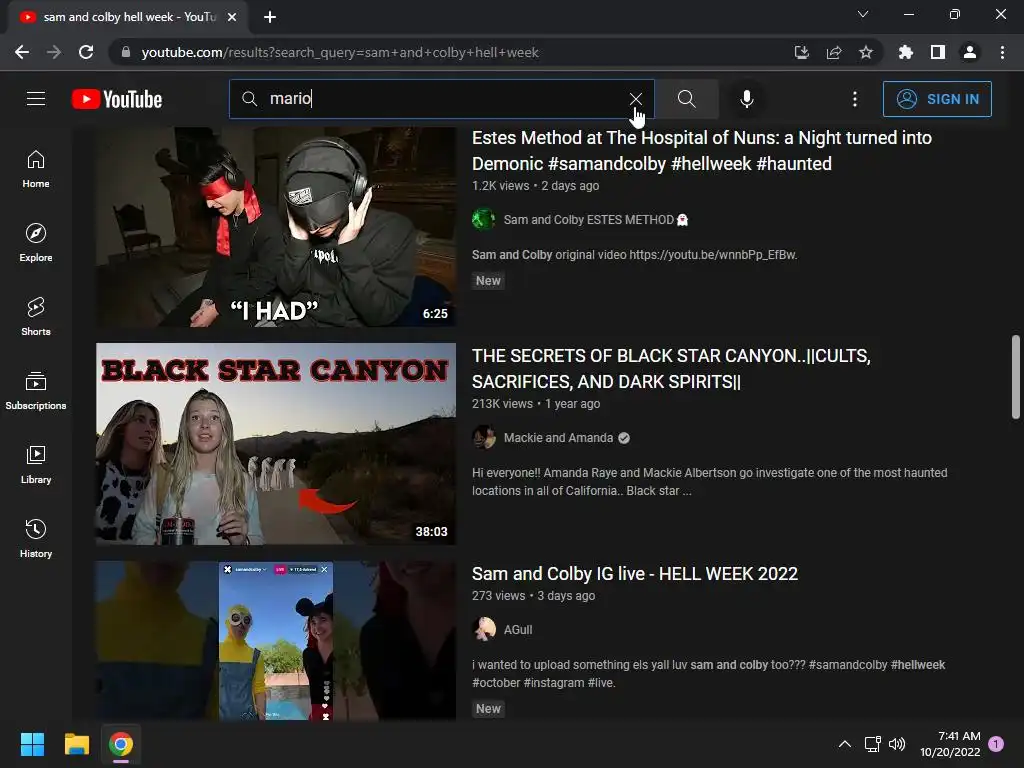The image size is (1024, 768).
Task: Open Library in the sidebar
Action: (36, 464)
